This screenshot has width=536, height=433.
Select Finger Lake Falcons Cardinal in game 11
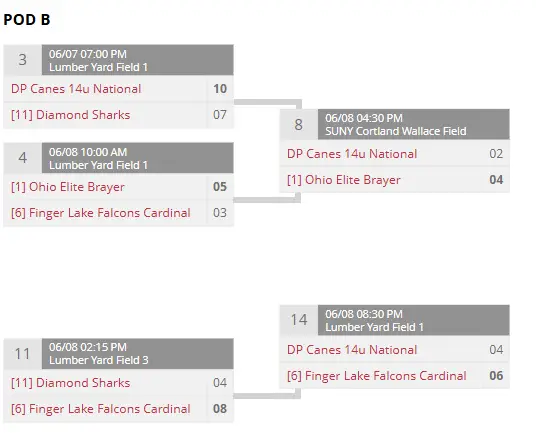click(x=100, y=409)
